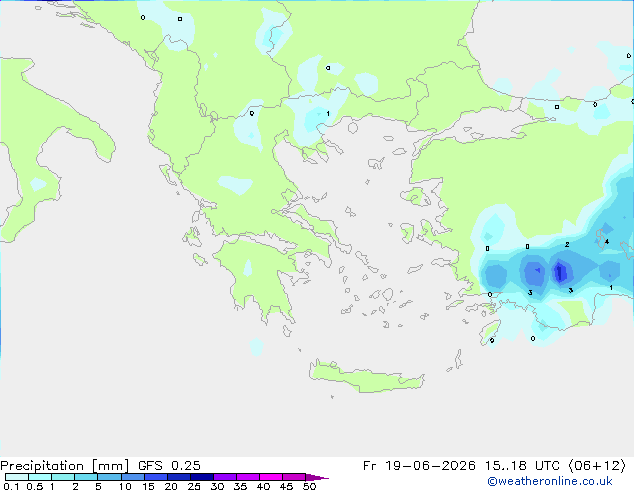
Task: Click the violet swatch between 30 and 35
Action: (225, 477)
